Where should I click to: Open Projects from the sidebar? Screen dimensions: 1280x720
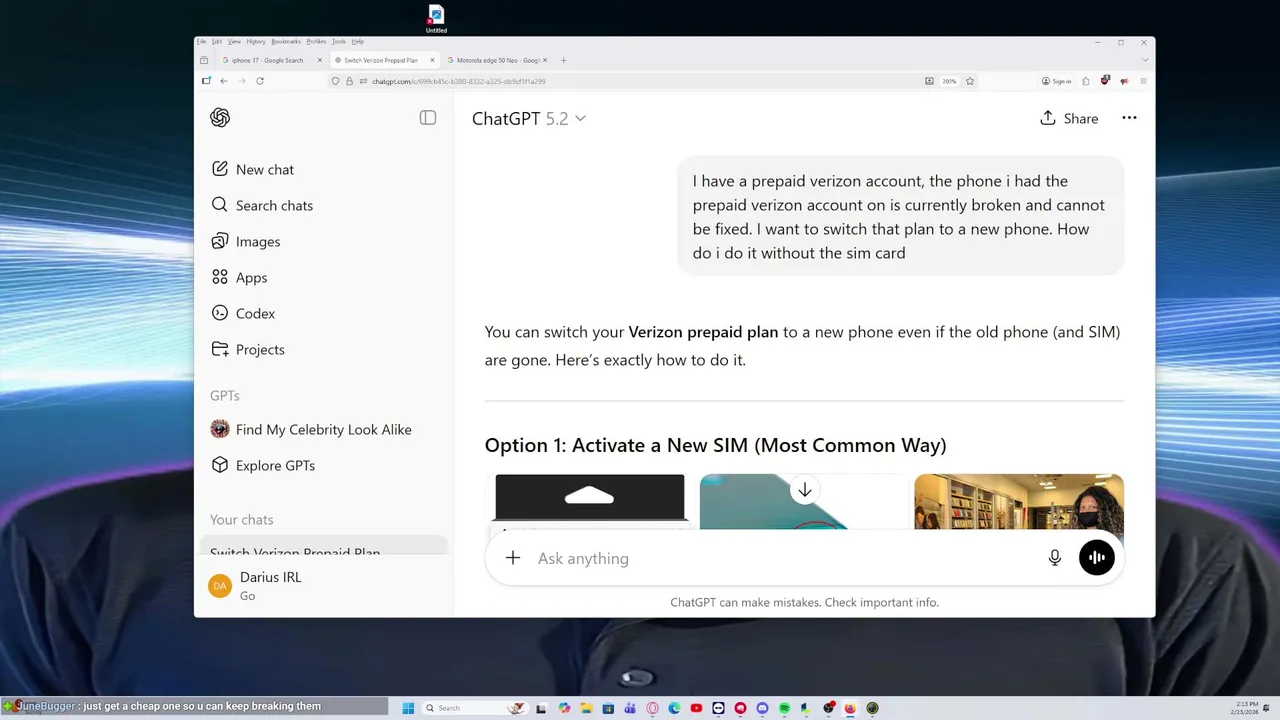323,349
